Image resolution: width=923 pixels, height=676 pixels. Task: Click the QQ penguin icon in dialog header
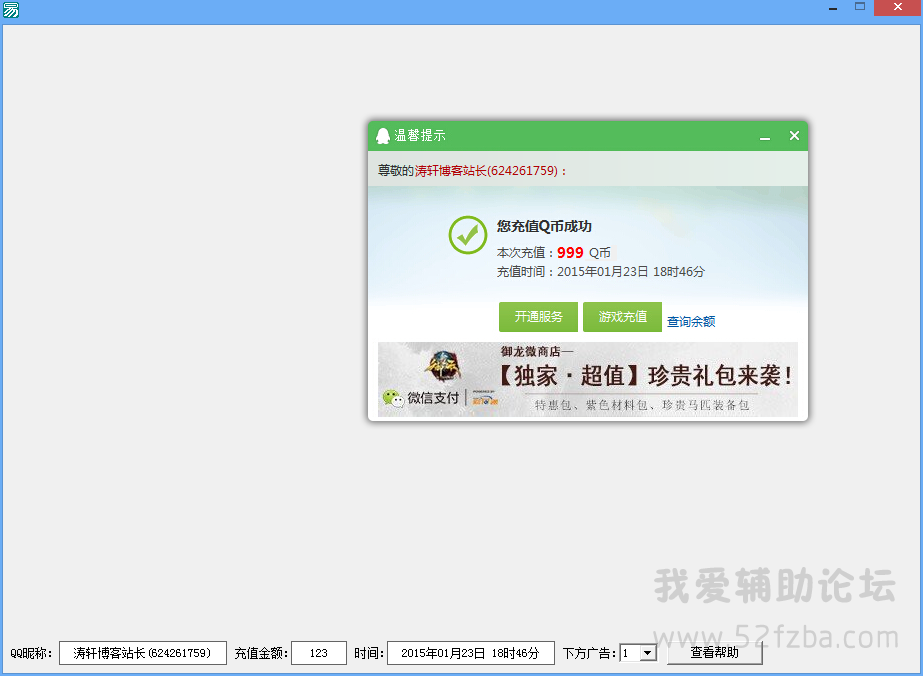coord(383,136)
